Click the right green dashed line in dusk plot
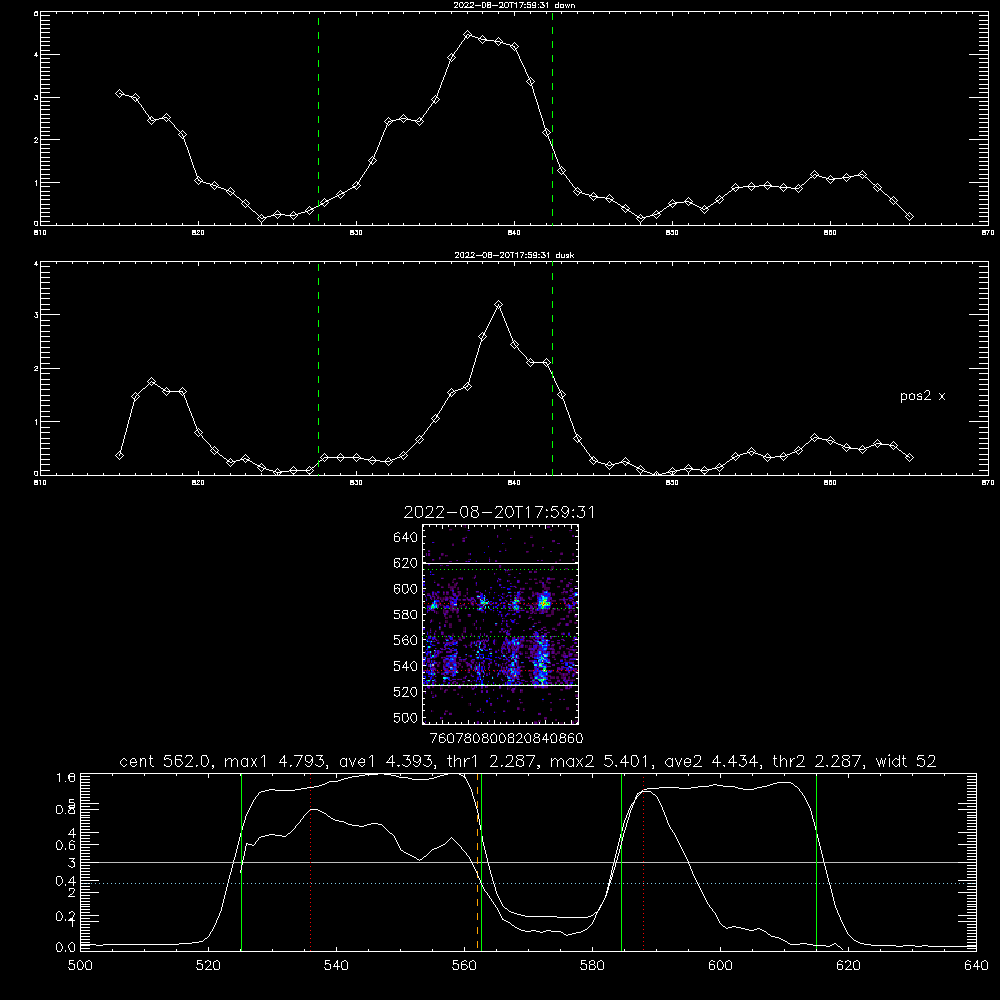 (552, 368)
